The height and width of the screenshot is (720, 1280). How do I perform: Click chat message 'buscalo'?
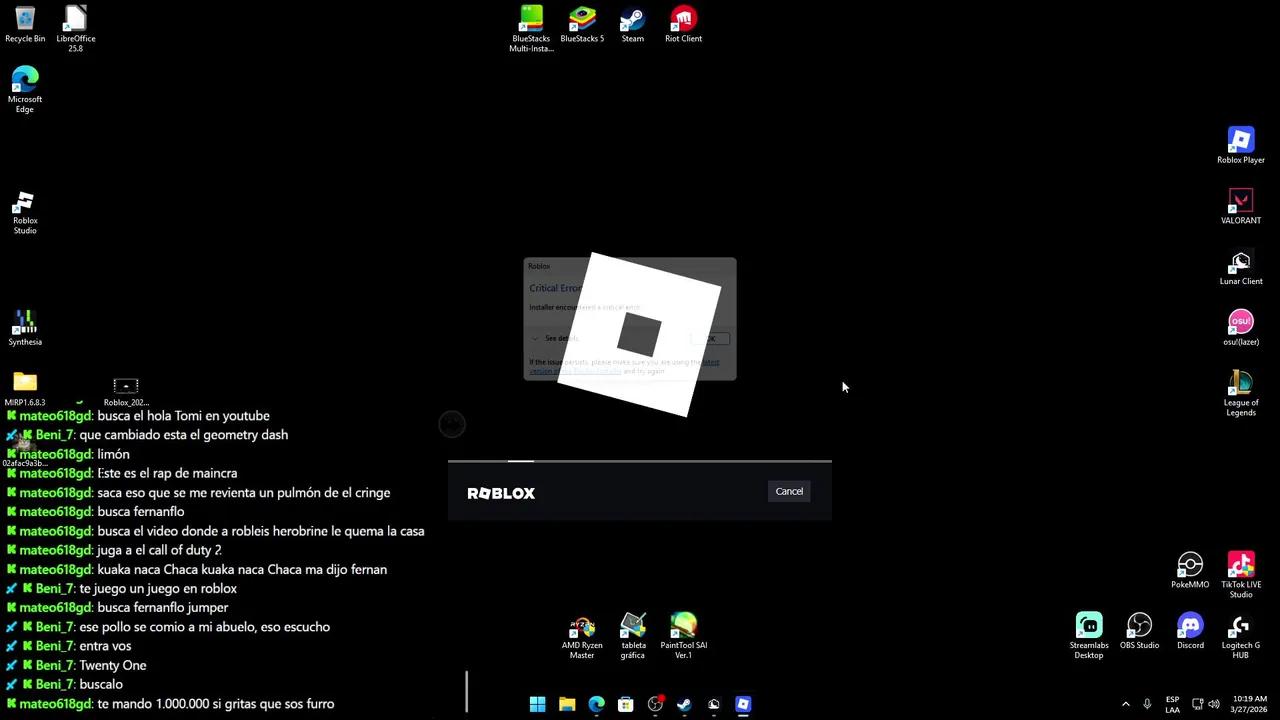click(x=101, y=685)
